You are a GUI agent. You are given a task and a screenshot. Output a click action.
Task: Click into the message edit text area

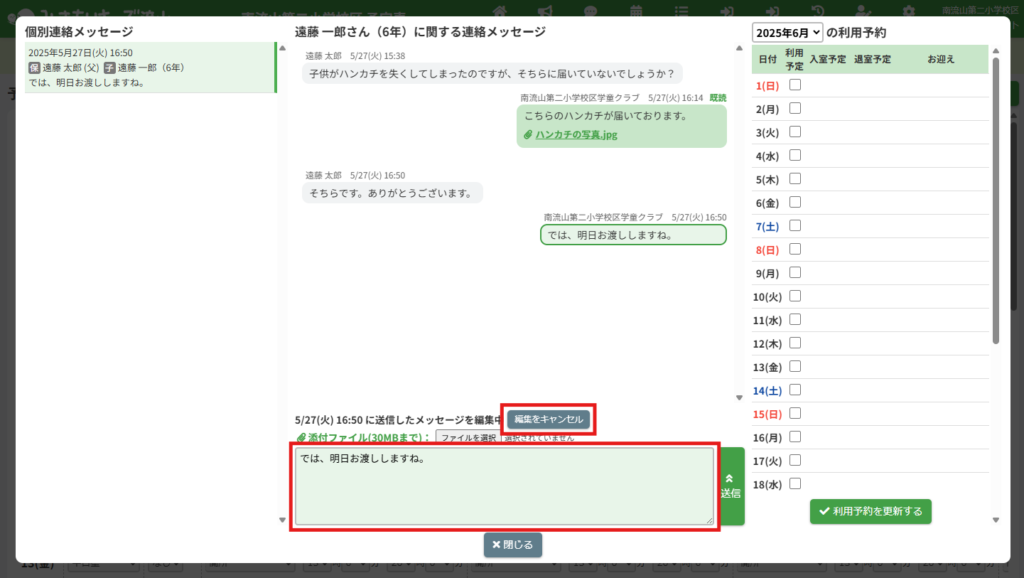pyautogui.click(x=504, y=485)
